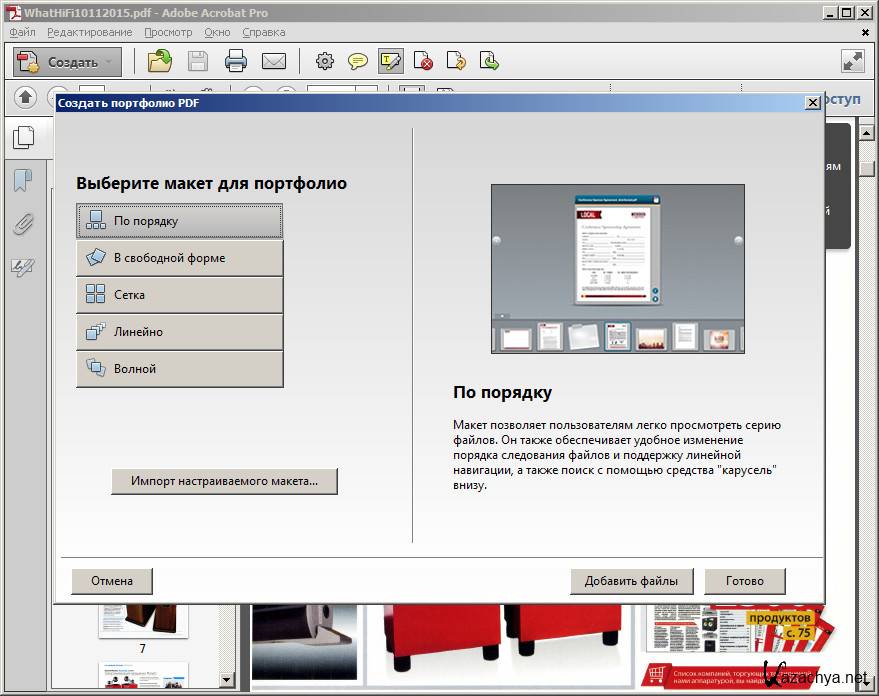Image resolution: width=879 pixels, height=696 pixels.
Task: Open the bookmarks panel icon in sidebar
Action: point(23,181)
